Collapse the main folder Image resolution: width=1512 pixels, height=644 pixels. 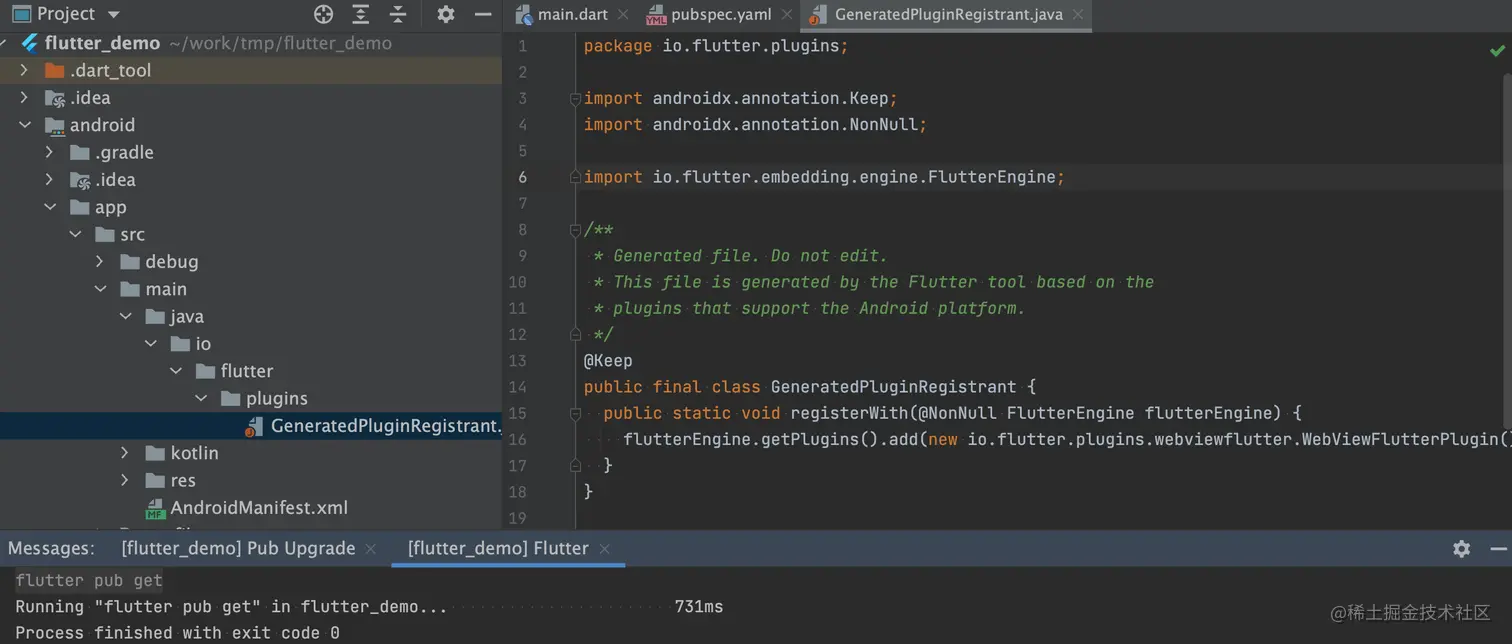click(x=100, y=289)
